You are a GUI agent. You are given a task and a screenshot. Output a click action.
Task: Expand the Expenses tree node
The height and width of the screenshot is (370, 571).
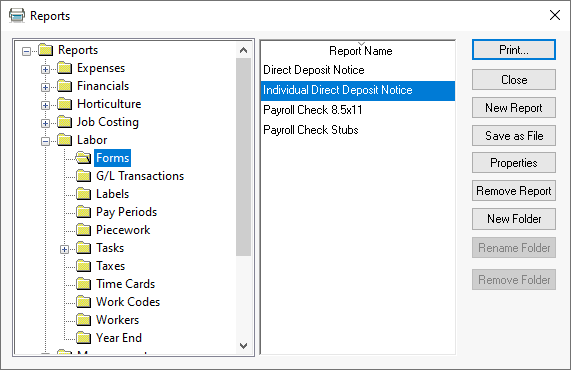45,69
